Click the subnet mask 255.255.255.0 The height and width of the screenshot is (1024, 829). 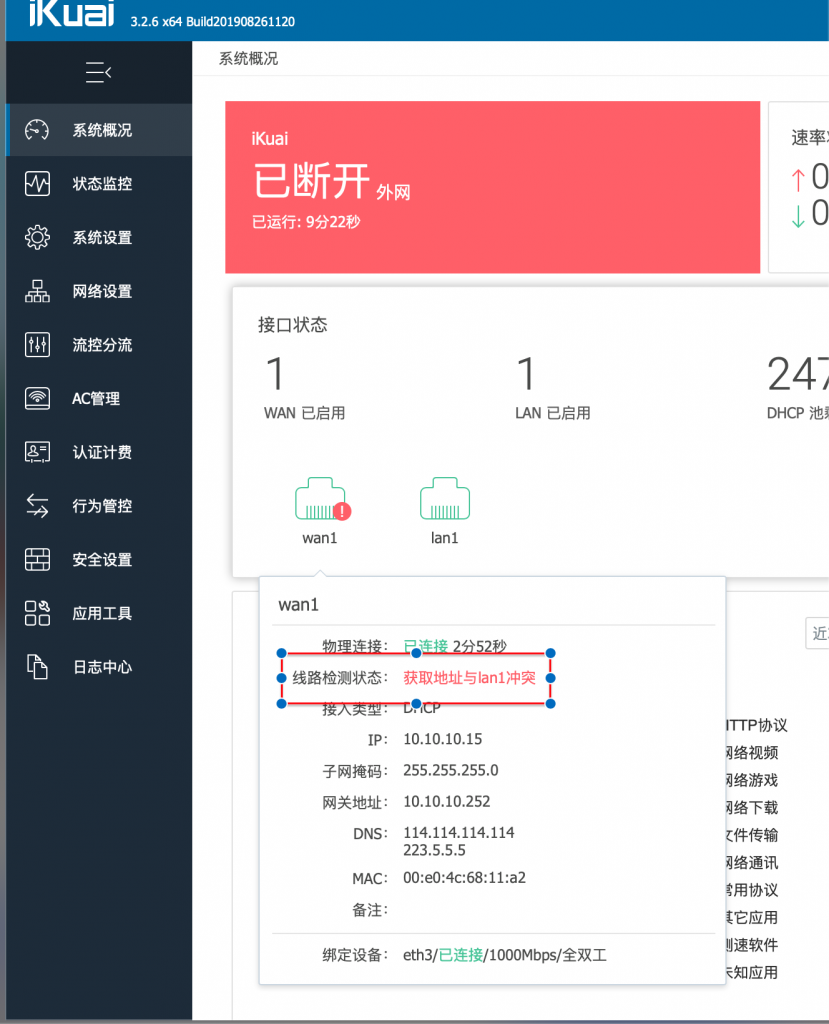pos(451,771)
